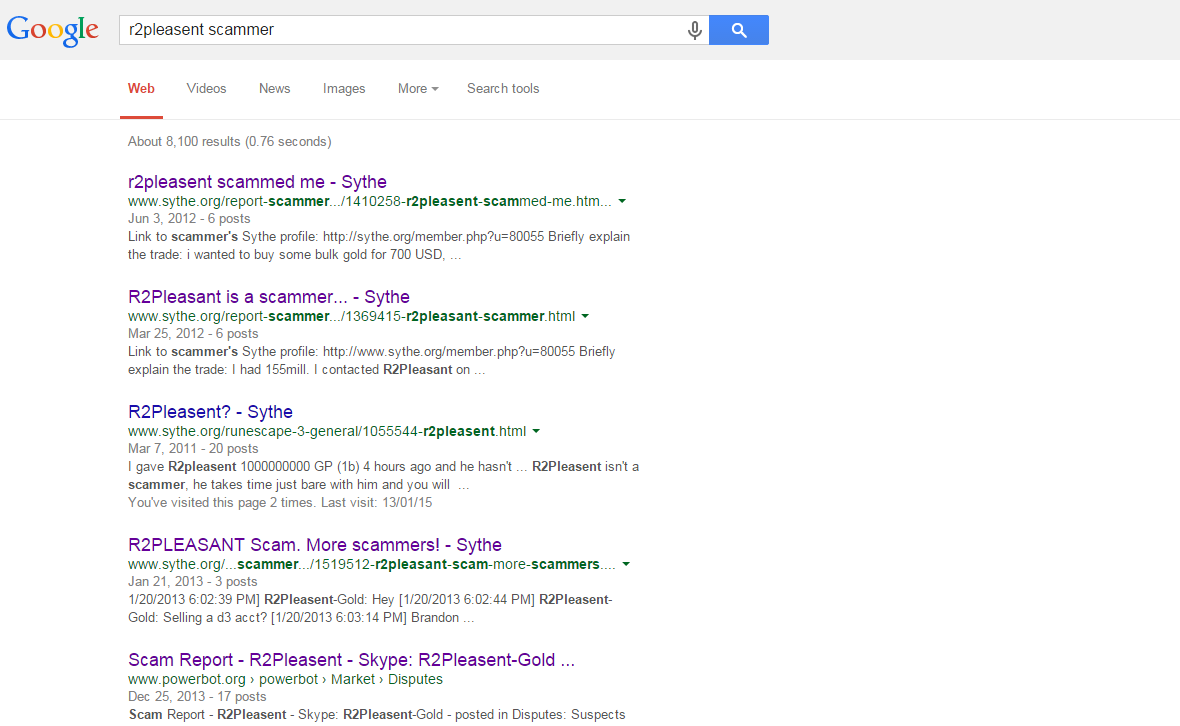Expand arrow beside r2pleasant-scammer.html URL
The height and width of the screenshot is (726, 1180).
pos(585,317)
